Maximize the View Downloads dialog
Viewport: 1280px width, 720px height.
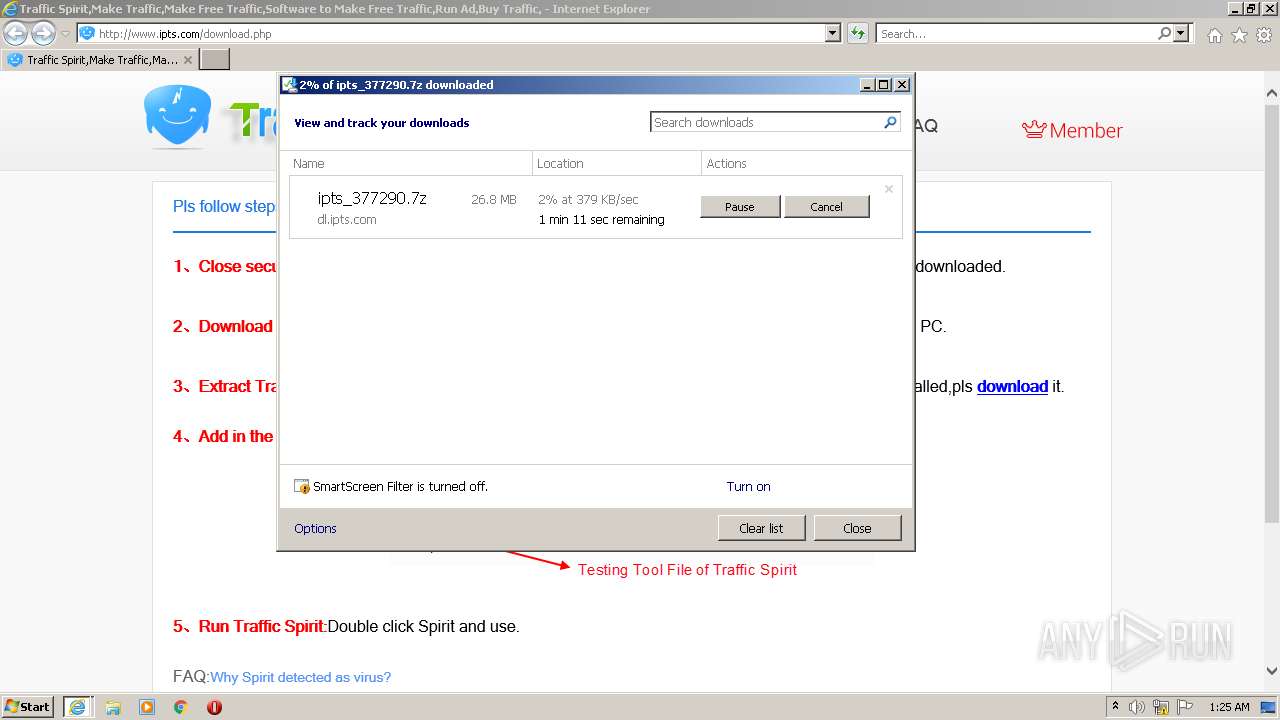click(x=884, y=85)
